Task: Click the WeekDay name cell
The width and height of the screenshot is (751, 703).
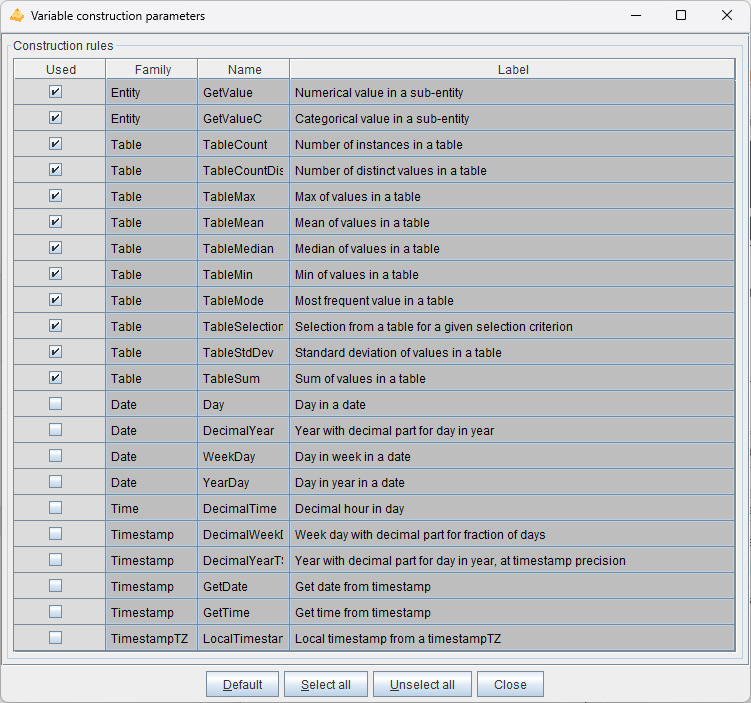Action: [x=243, y=456]
